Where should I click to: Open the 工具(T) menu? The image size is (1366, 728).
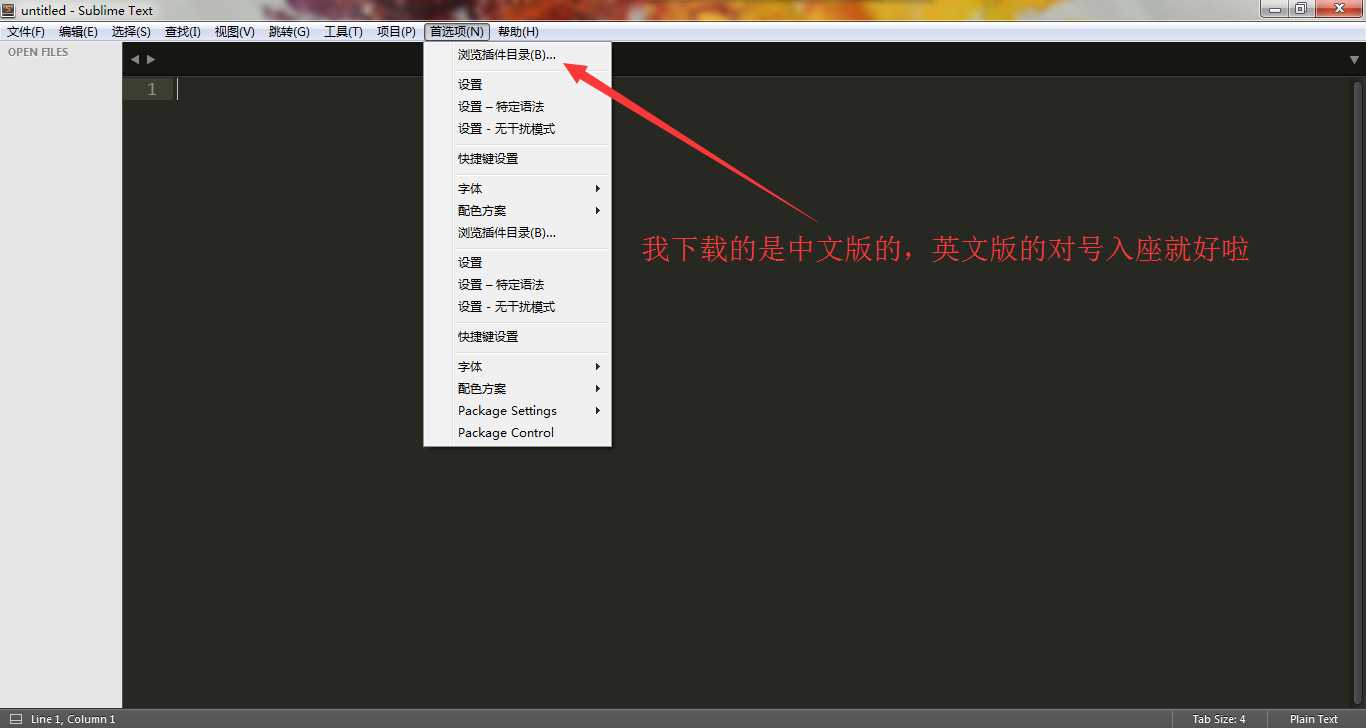coord(343,32)
